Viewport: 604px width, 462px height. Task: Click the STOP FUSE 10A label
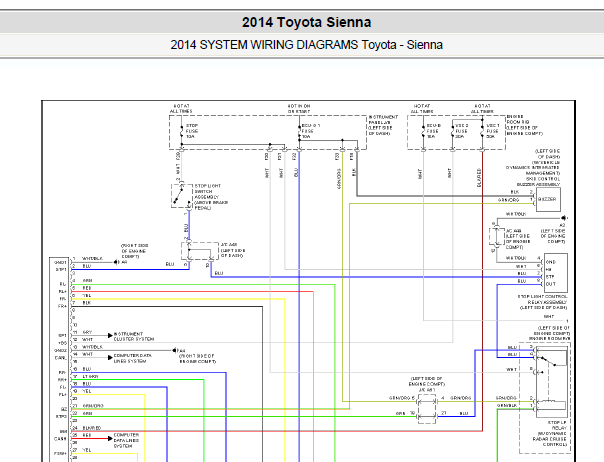[x=192, y=131]
